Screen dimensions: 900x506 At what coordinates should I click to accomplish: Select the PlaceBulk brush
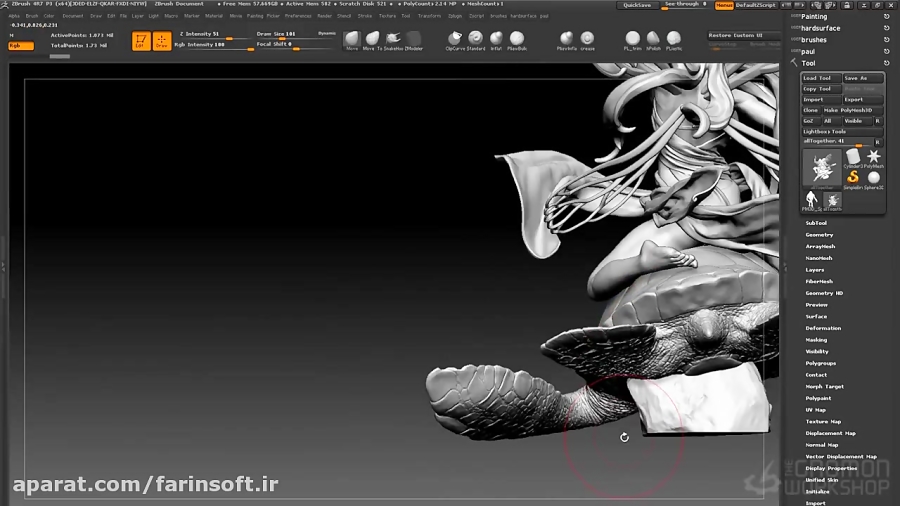517,40
